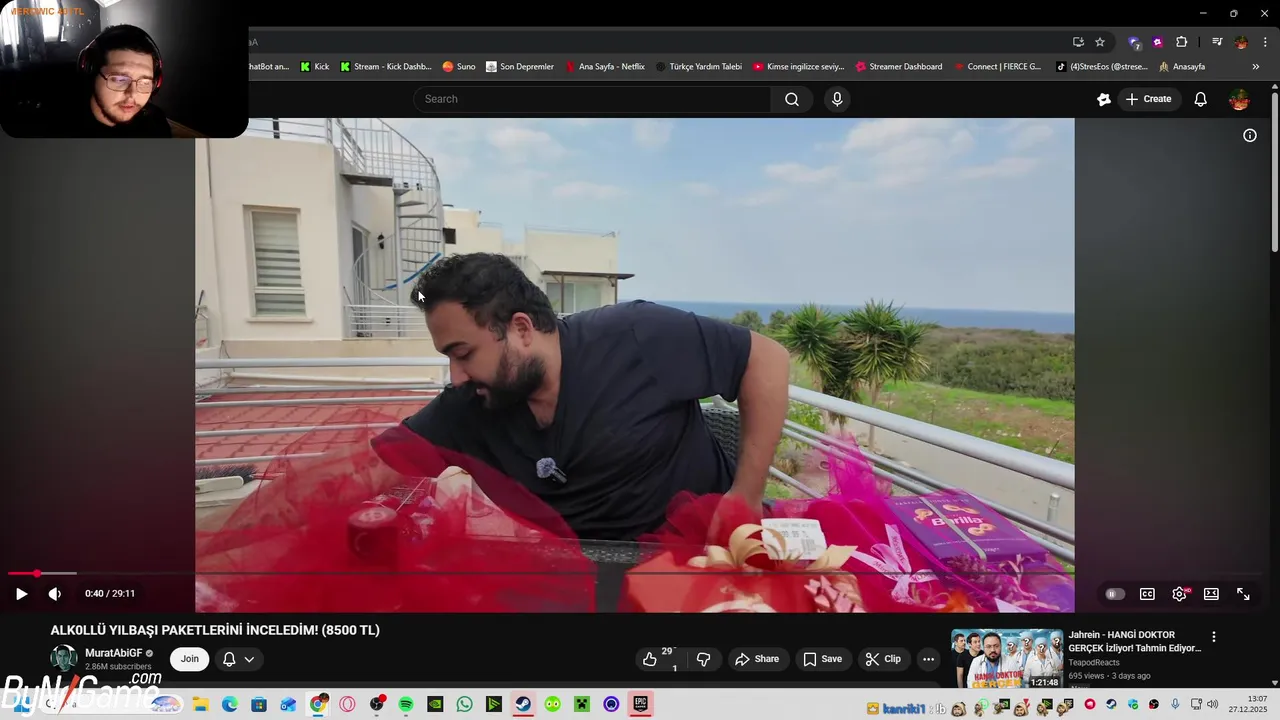Open the Anasayfa bookmark

coord(1181,67)
